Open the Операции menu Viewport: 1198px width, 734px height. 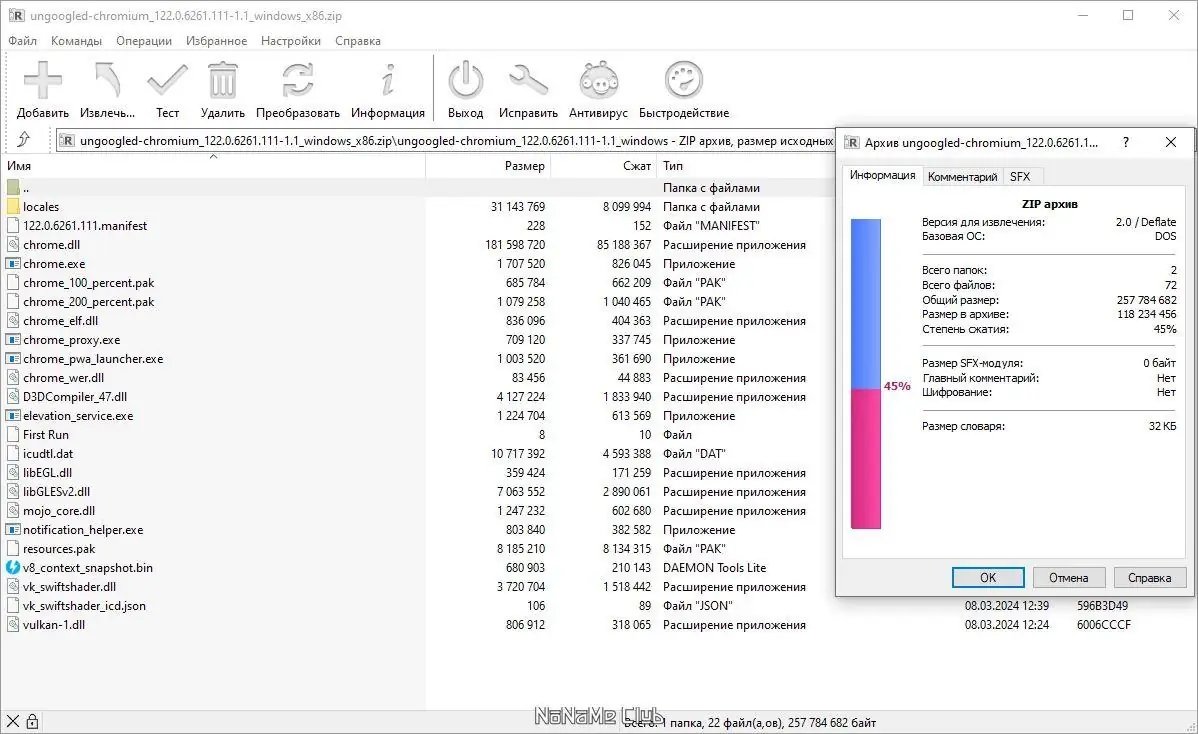pos(144,40)
